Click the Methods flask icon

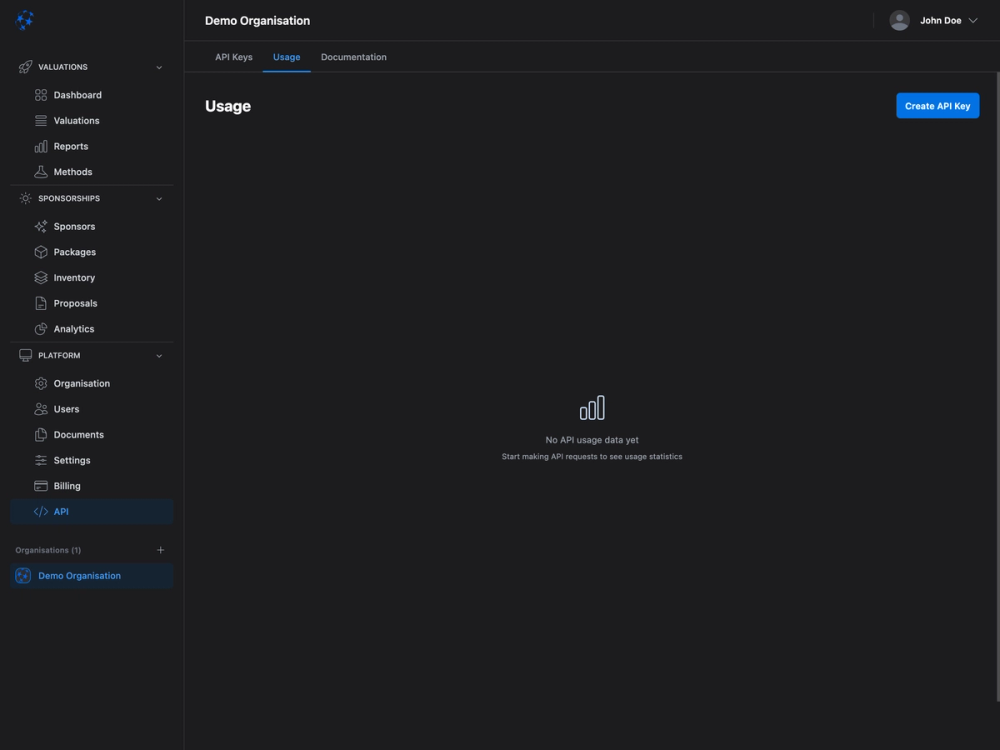[x=40, y=171]
